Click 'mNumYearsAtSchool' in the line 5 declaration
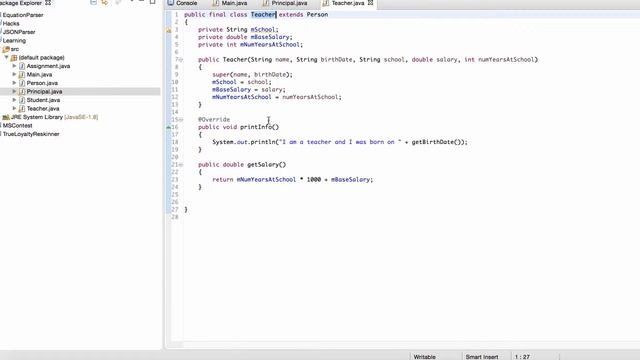This screenshot has width=640, height=360. [270, 44]
